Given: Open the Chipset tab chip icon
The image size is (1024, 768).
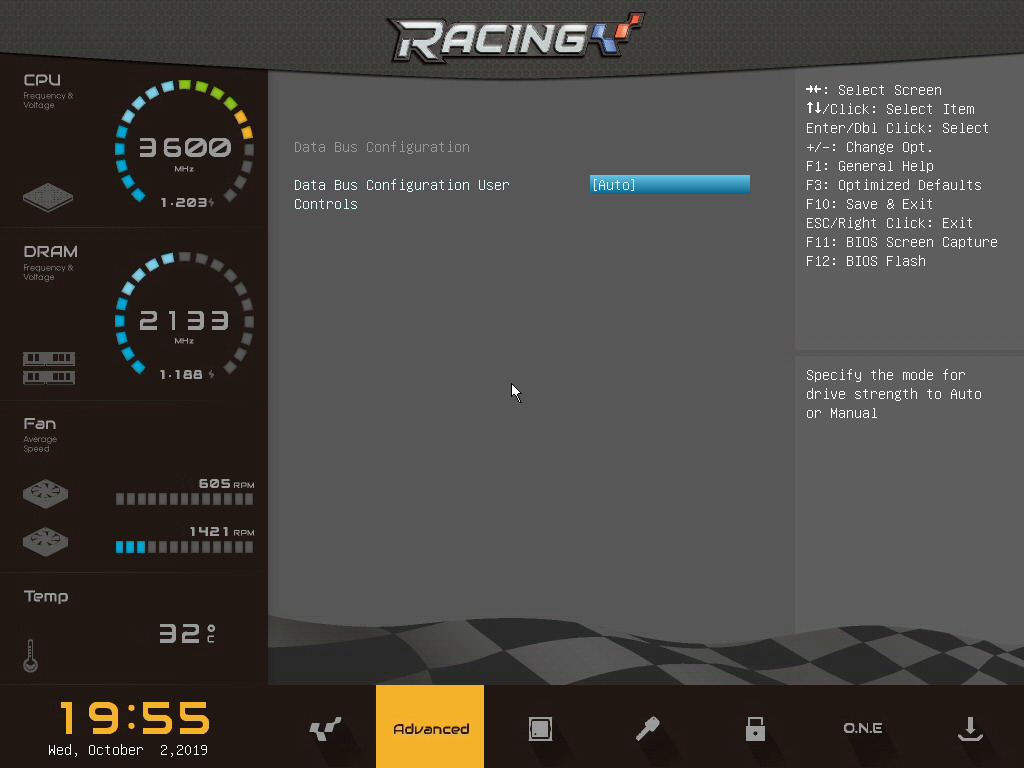Looking at the screenshot, I should pos(540,728).
